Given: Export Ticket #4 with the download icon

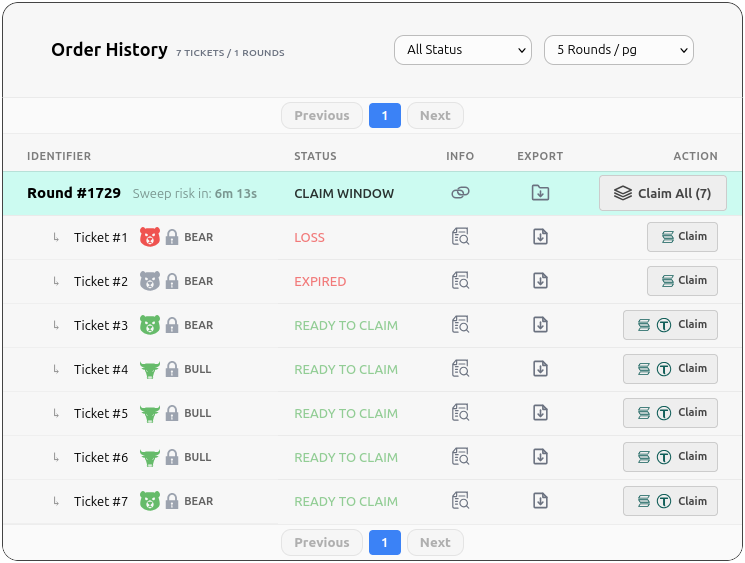Looking at the screenshot, I should click(x=540, y=369).
